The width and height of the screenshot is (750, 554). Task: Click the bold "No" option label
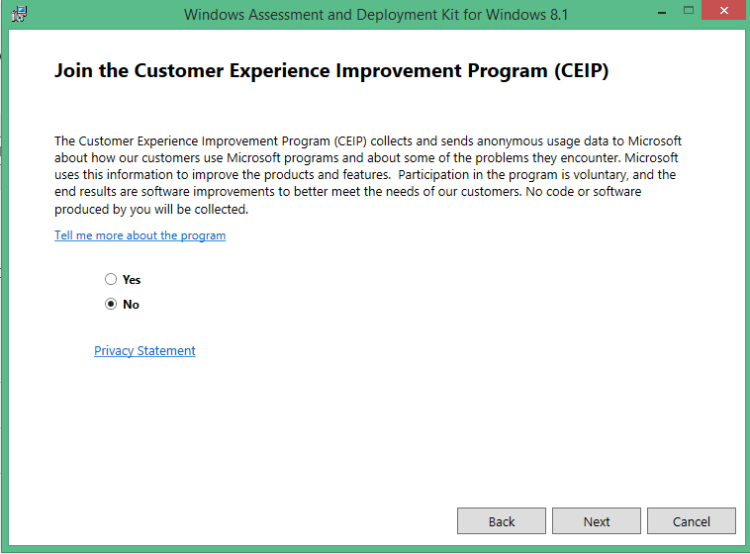coord(131,304)
